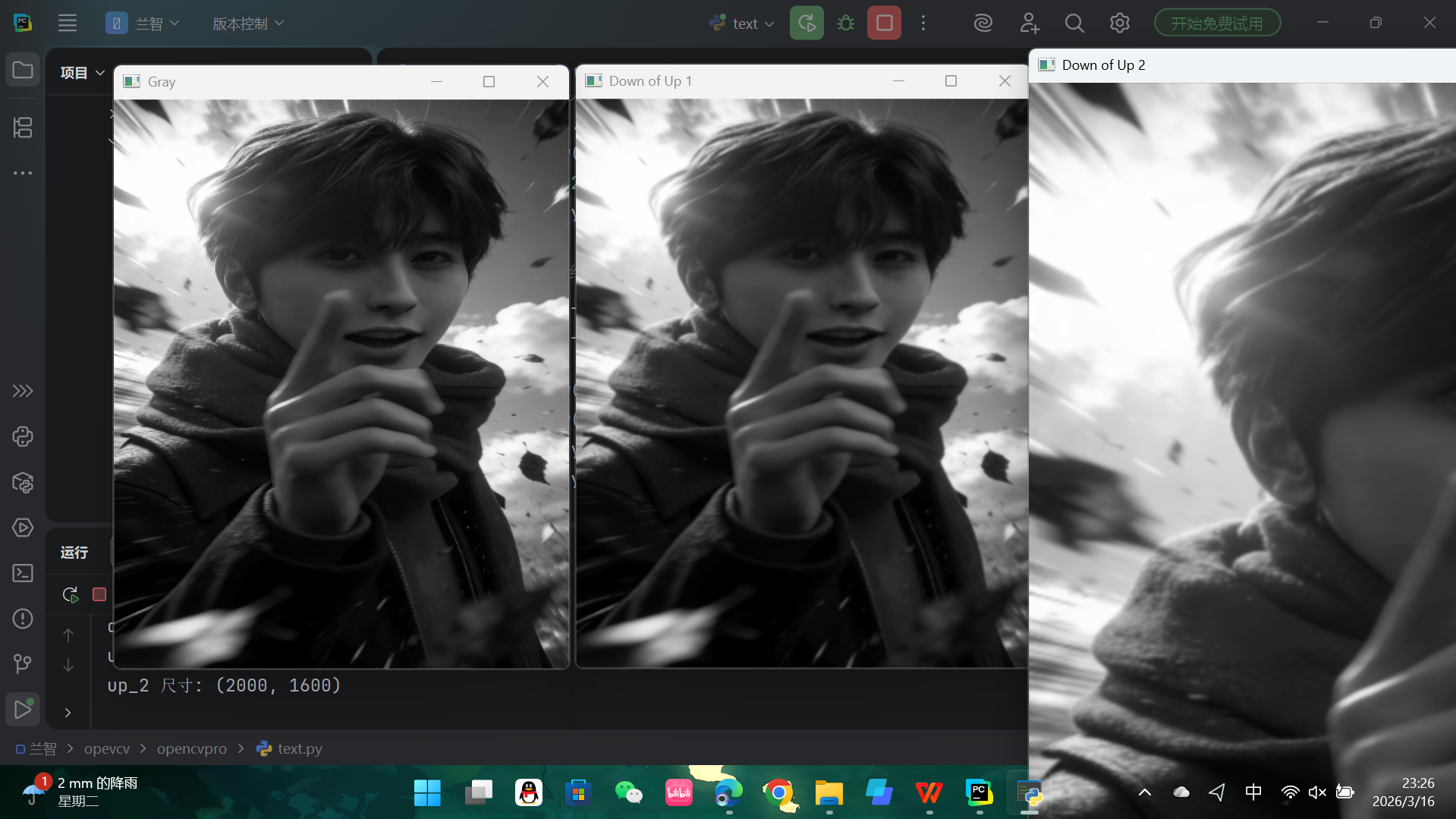Show hidden system tray icons chevron
This screenshot has height=819, width=1456.
tap(1145, 792)
